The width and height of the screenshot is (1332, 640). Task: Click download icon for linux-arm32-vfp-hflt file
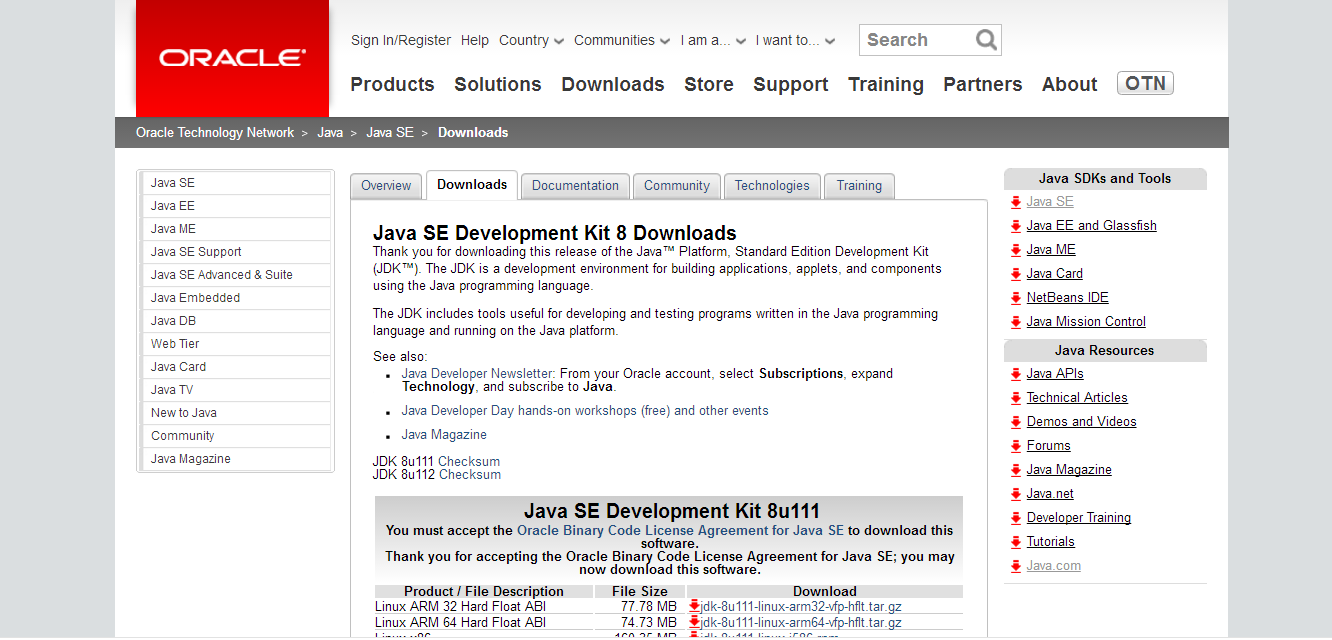(694, 606)
